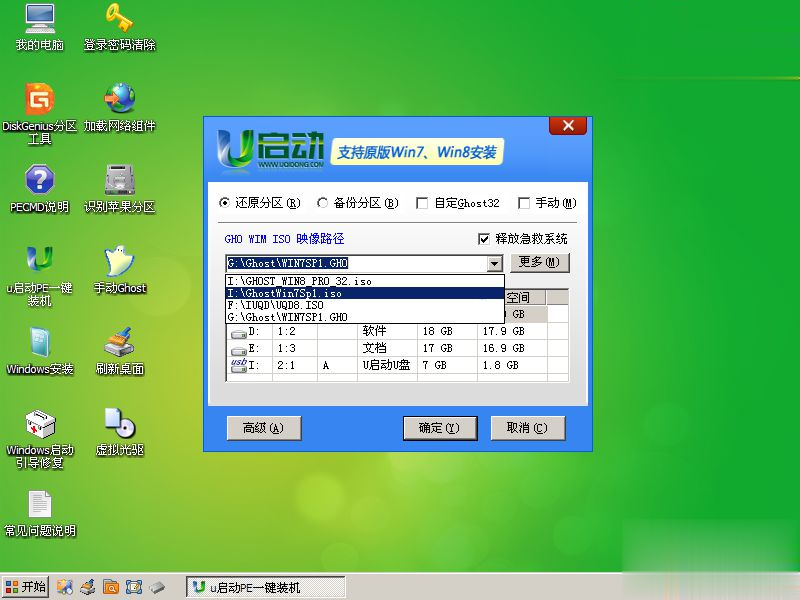Click the 1.8 GB free space cell

(512, 365)
